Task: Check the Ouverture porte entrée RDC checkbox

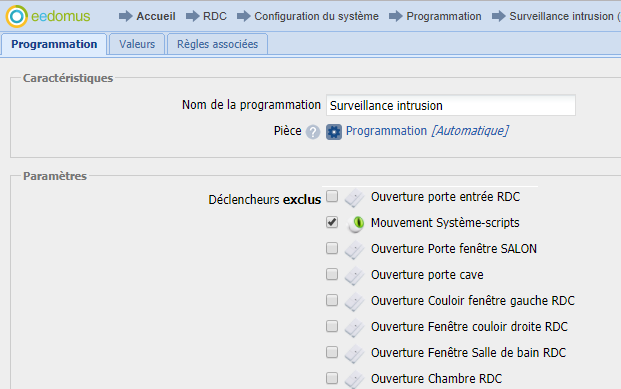Action: 332,196
